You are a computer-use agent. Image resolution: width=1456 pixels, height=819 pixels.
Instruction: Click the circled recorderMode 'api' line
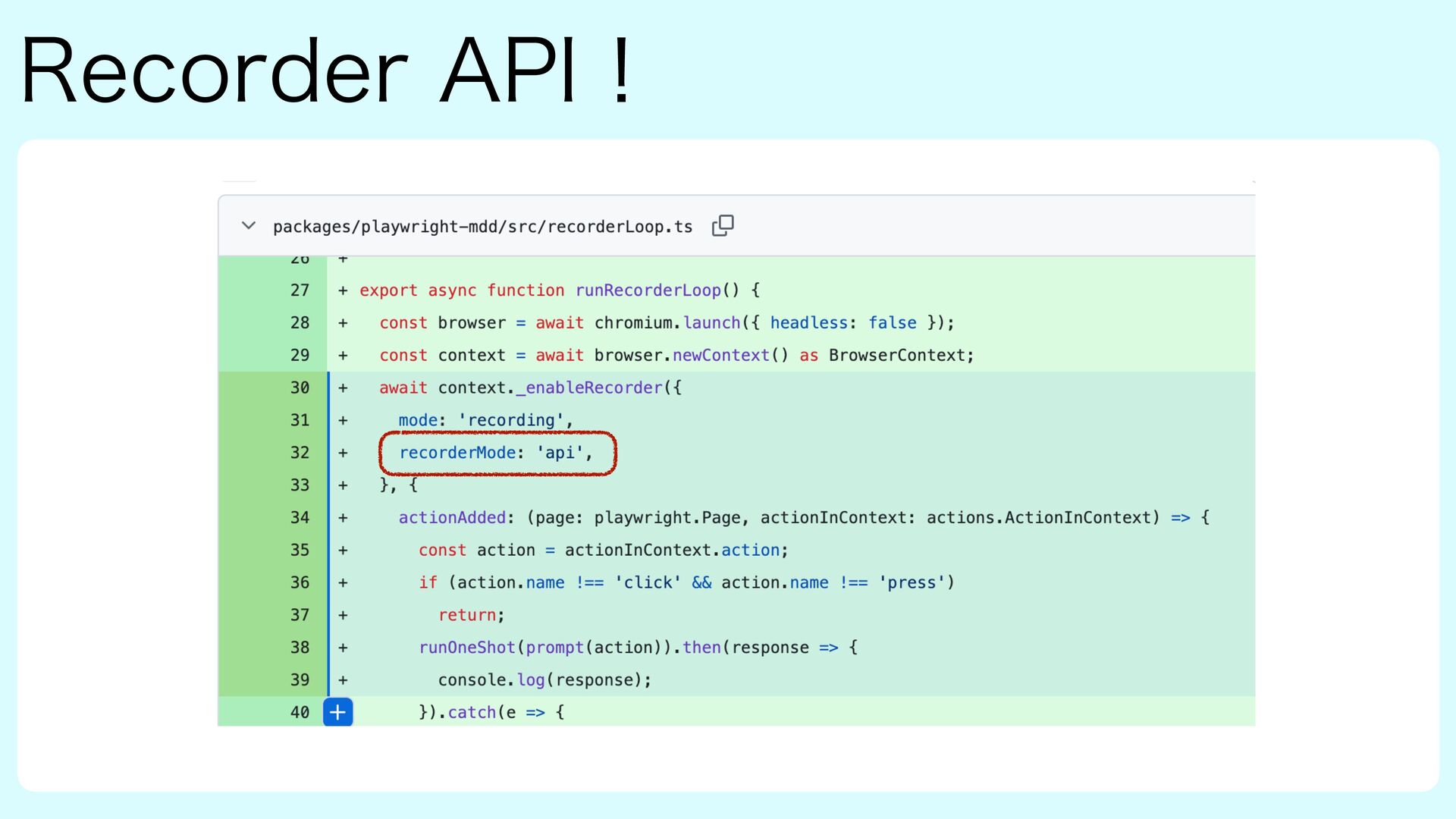(495, 453)
